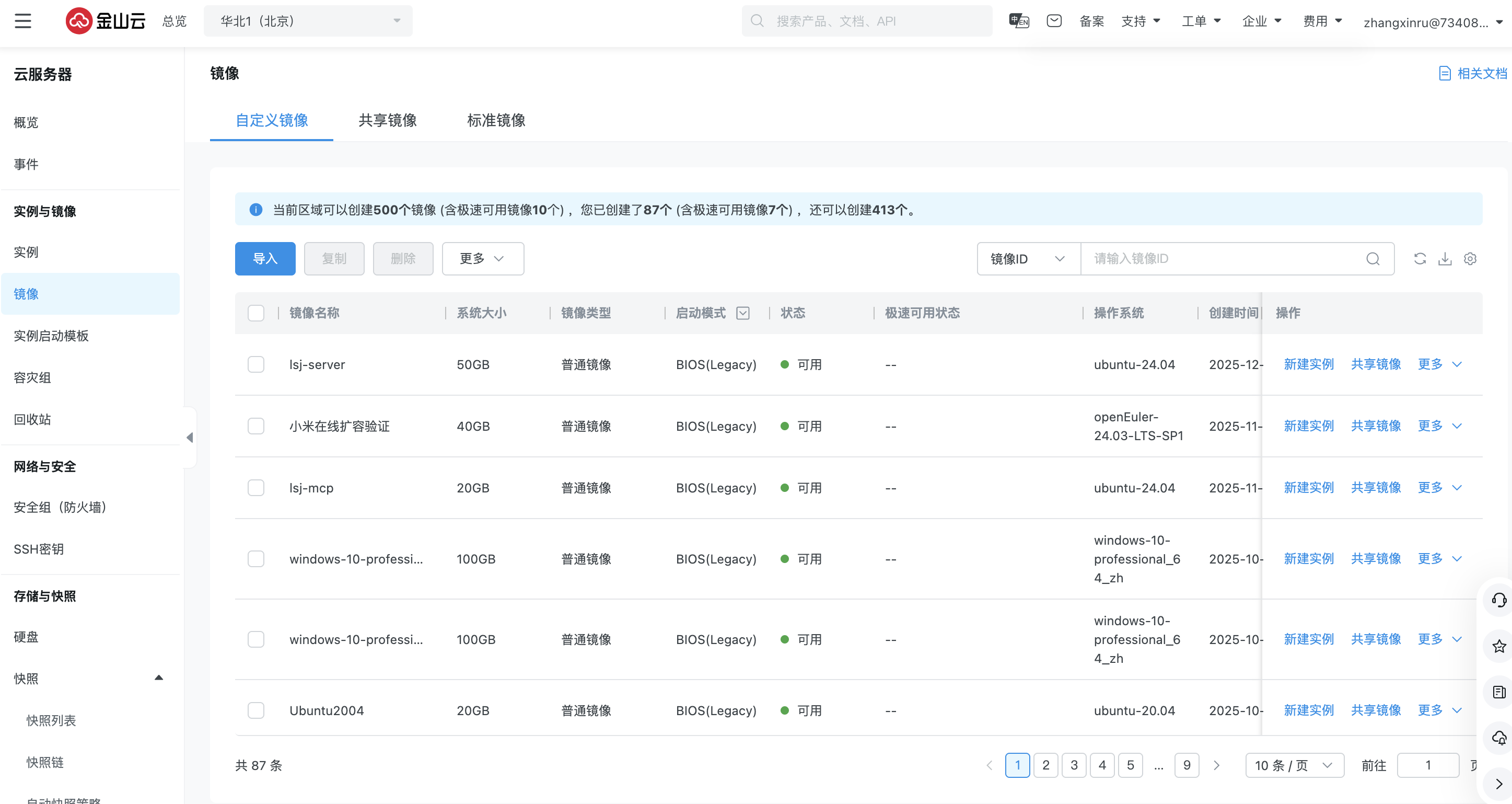Open the hamburger navigation menu
1512x804 pixels.
(23, 21)
